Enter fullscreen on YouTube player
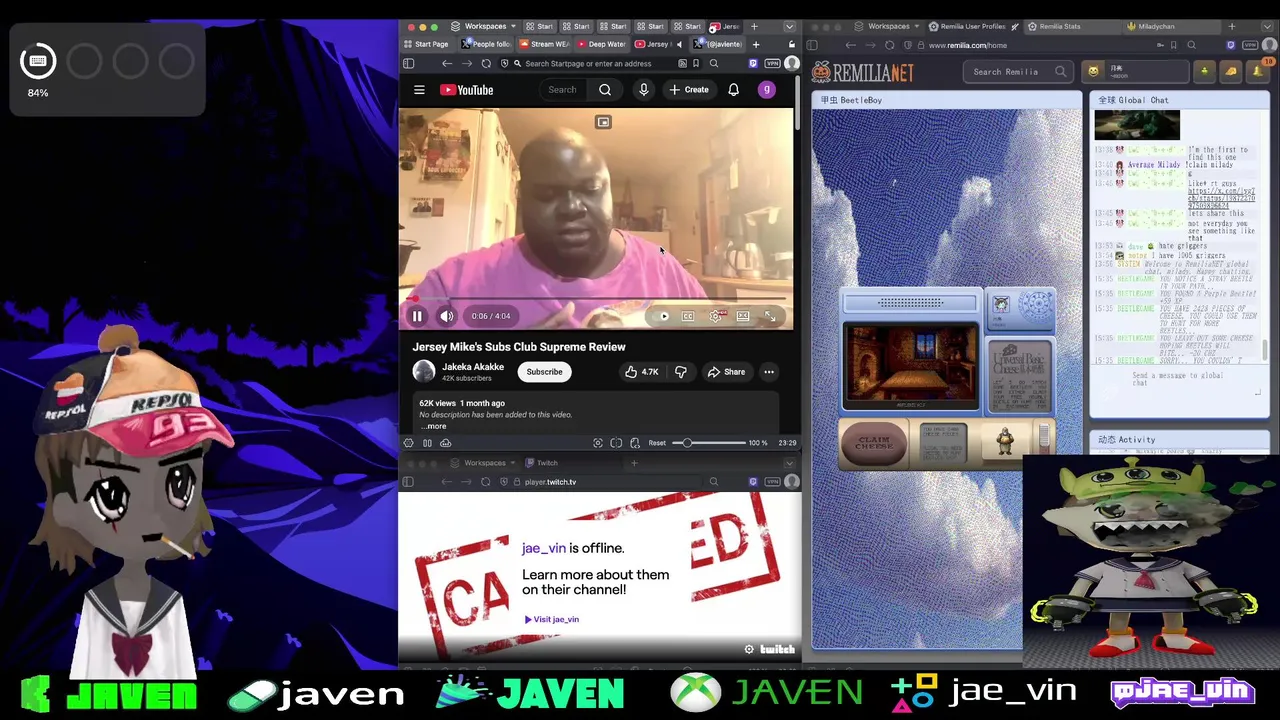 770,316
